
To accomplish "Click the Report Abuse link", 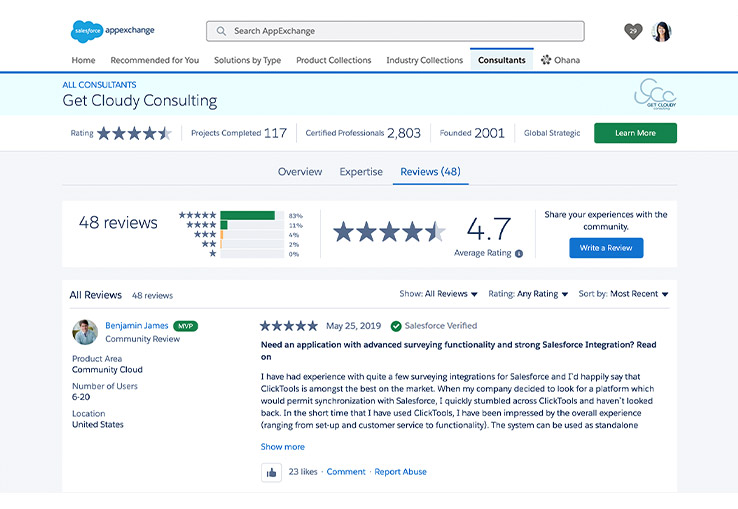I will pyautogui.click(x=401, y=472).
